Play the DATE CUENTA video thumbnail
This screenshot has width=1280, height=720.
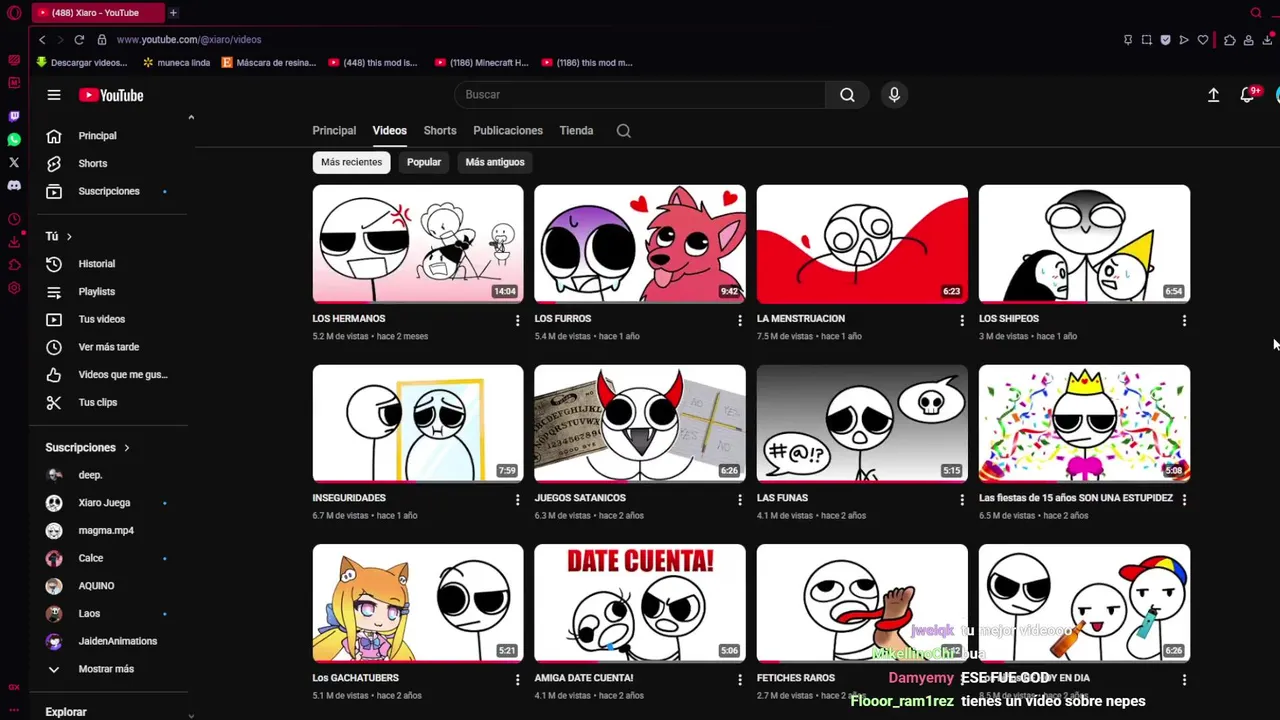(640, 603)
